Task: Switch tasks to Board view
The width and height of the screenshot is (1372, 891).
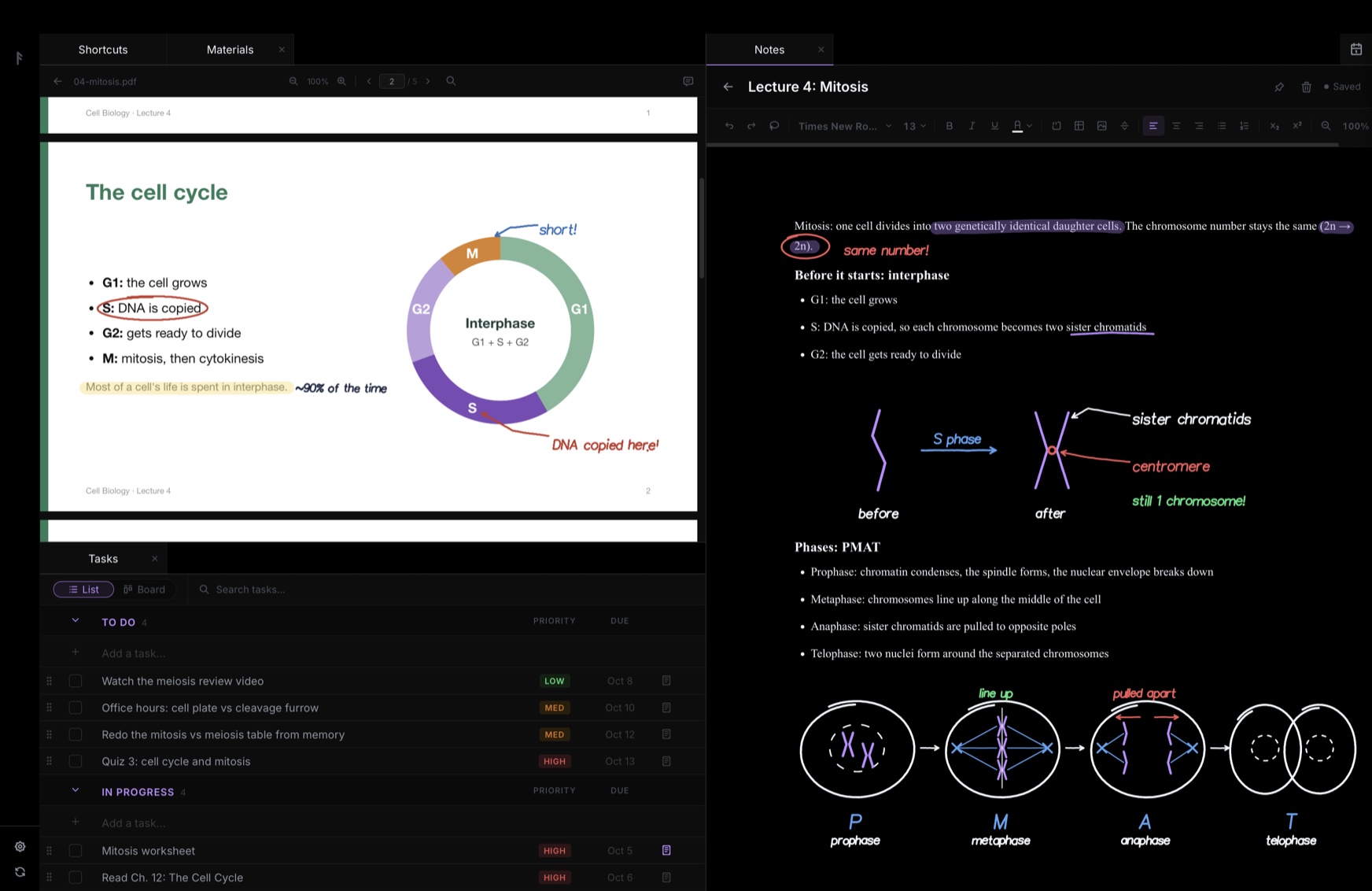Action: 145,590
